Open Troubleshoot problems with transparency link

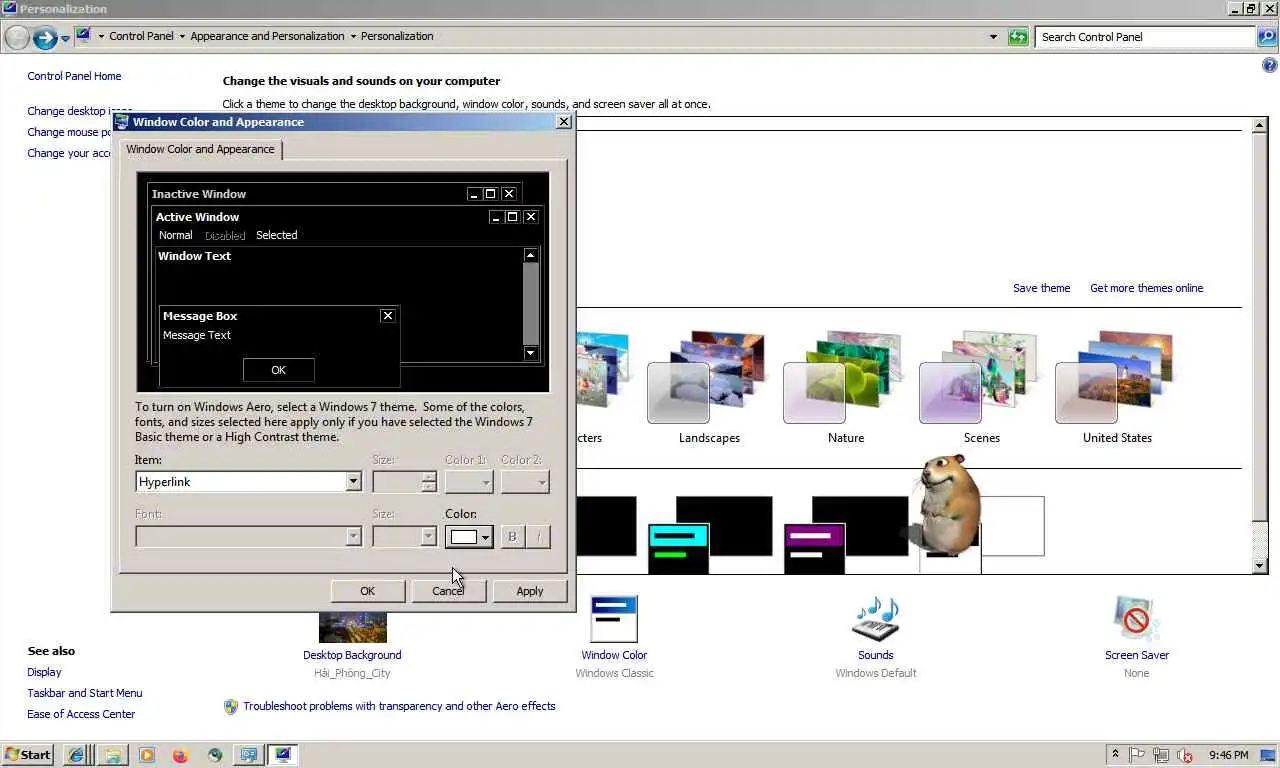click(399, 706)
